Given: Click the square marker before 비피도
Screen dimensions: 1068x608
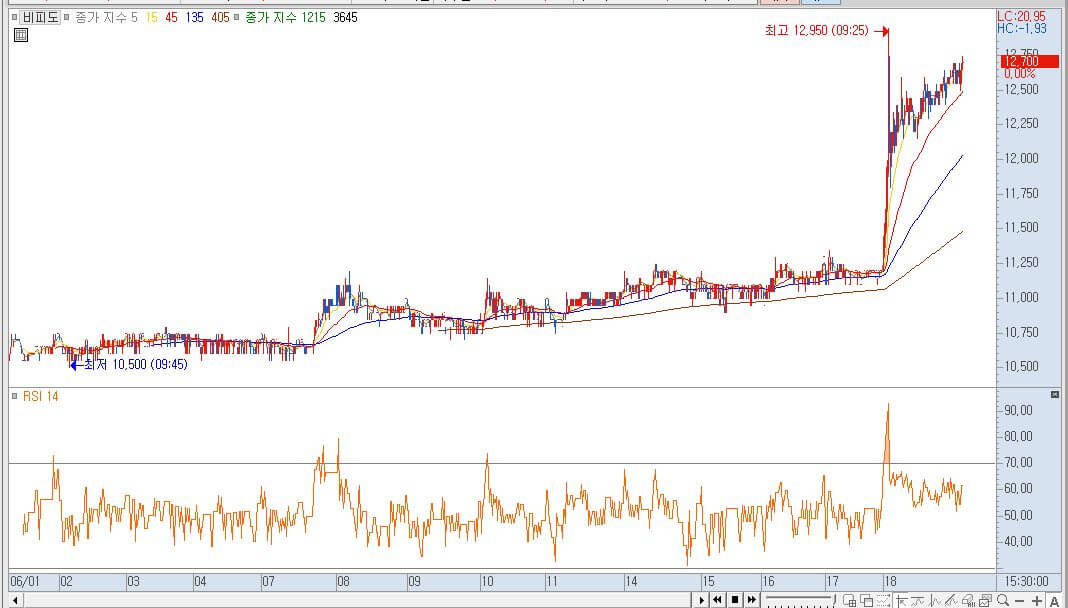Looking at the screenshot, I should point(14,17).
